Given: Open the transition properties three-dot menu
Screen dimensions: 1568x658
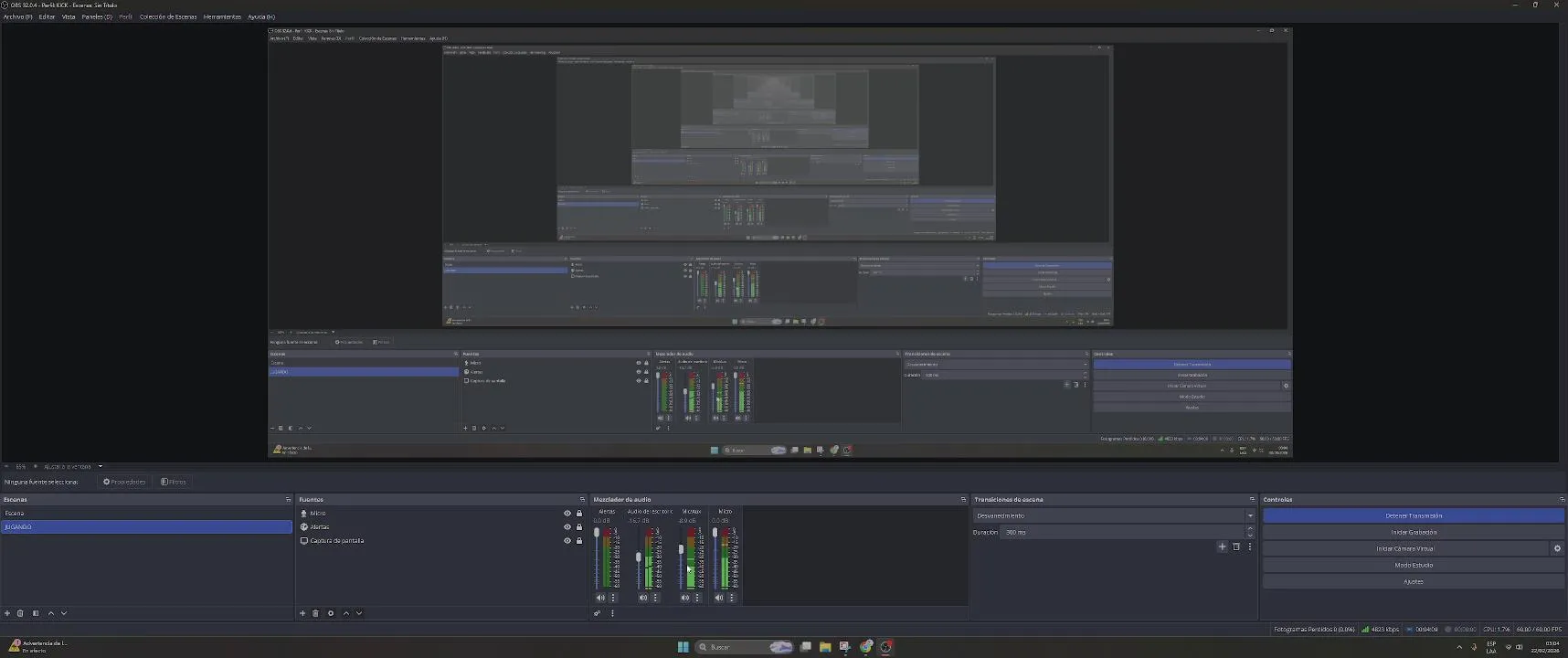Looking at the screenshot, I should pos(1250,547).
